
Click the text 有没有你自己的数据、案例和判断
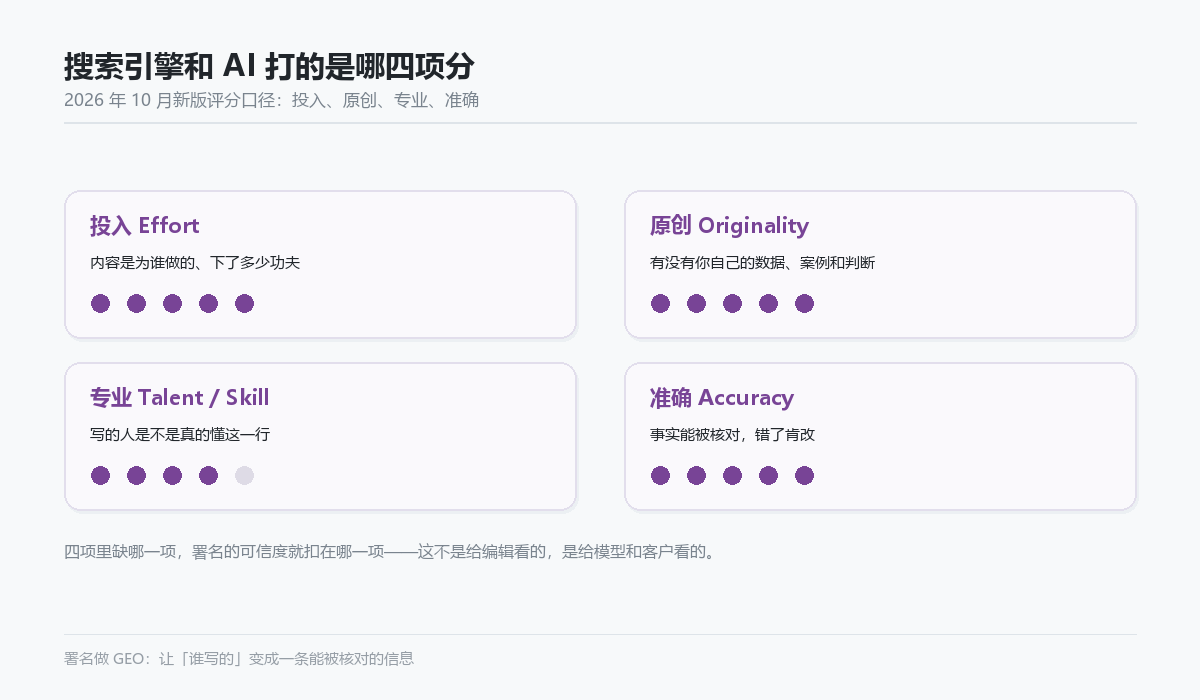pos(762,263)
